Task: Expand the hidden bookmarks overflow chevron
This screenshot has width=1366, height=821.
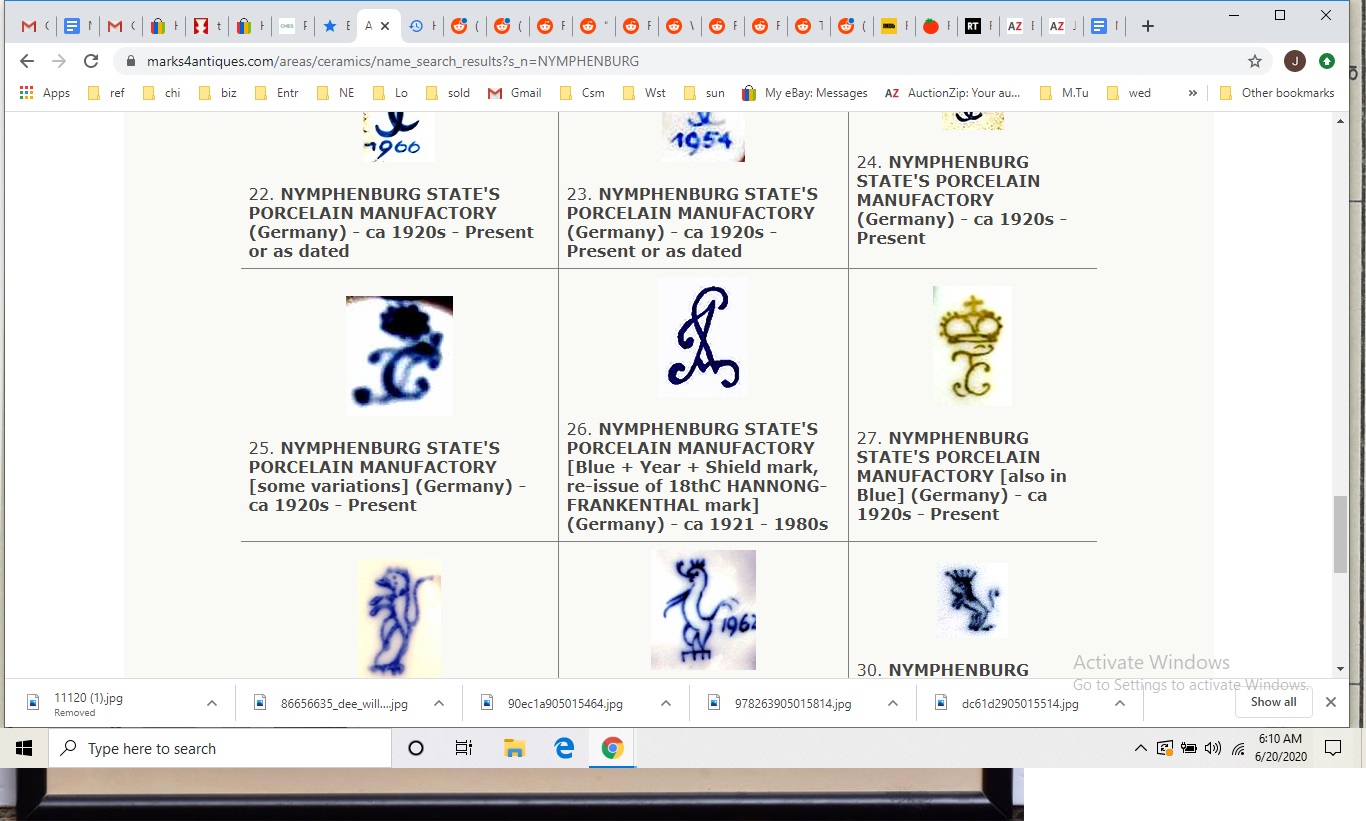Action: click(1192, 93)
